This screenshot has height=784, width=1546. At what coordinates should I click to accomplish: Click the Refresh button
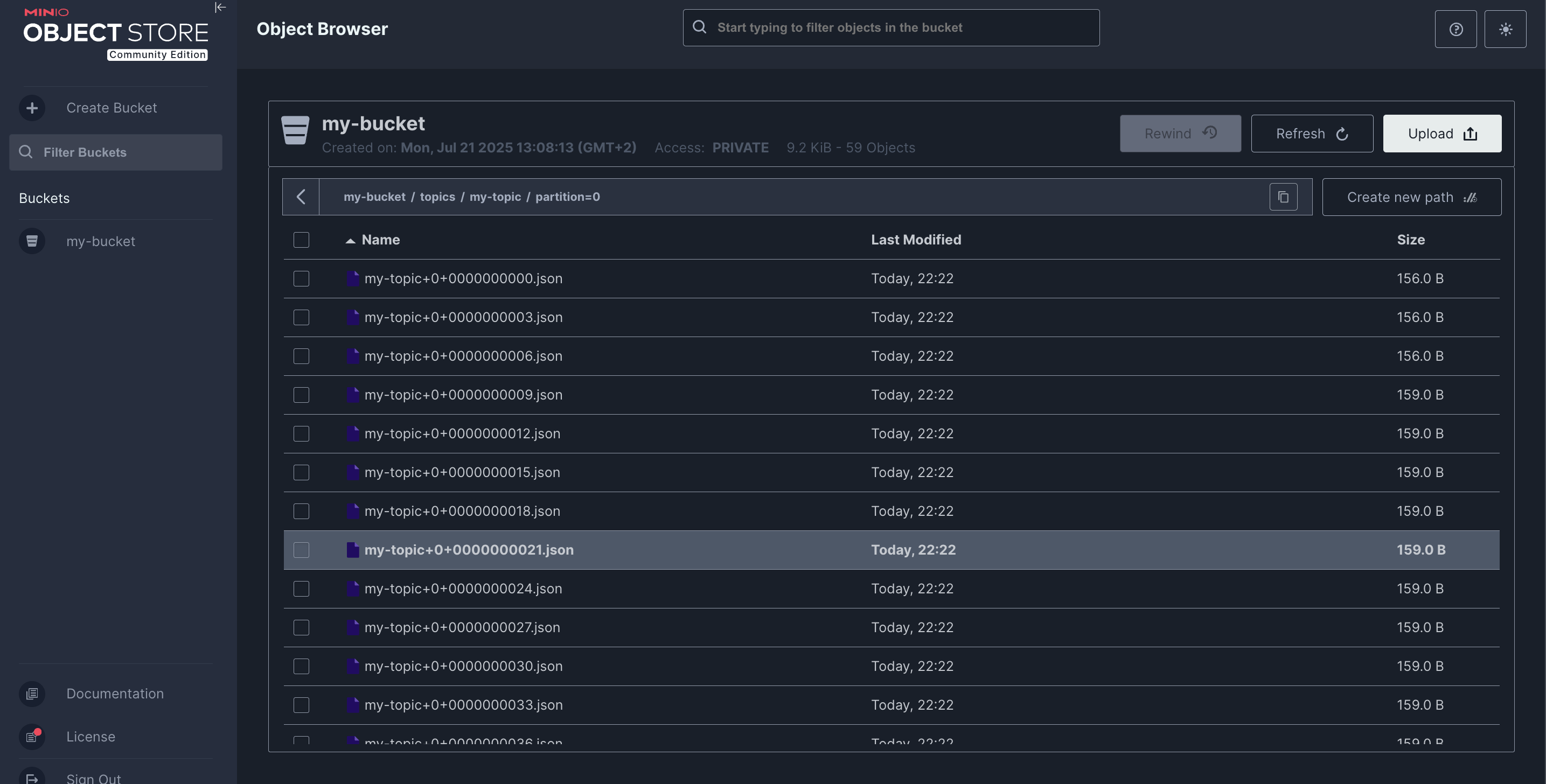pos(1312,133)
